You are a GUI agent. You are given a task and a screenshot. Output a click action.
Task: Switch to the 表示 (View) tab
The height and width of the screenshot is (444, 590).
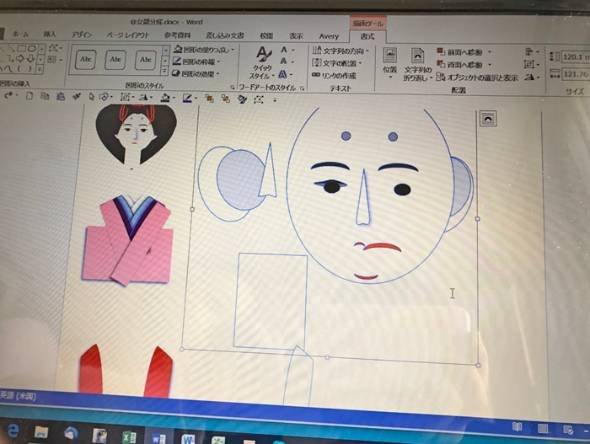coord(296,36)
